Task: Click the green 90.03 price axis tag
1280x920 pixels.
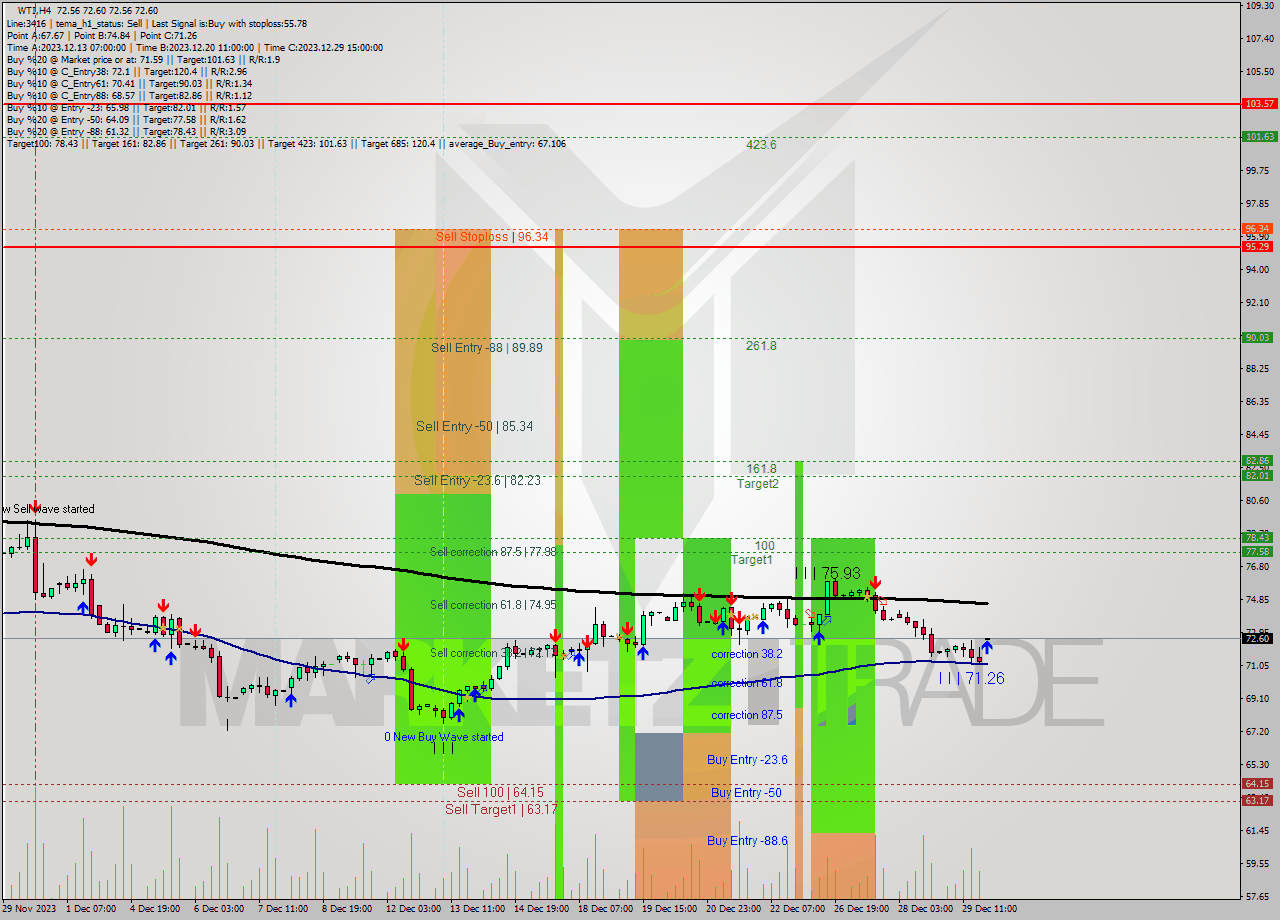Action: [x=1259, y=338]
